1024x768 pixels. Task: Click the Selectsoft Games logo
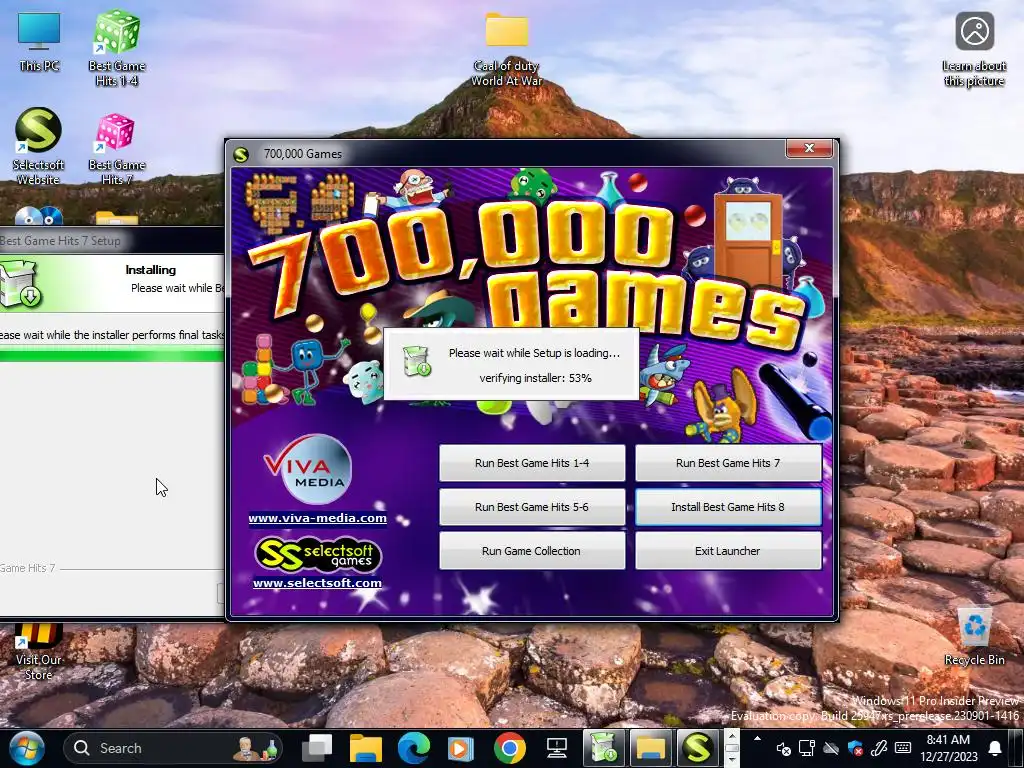317,554
